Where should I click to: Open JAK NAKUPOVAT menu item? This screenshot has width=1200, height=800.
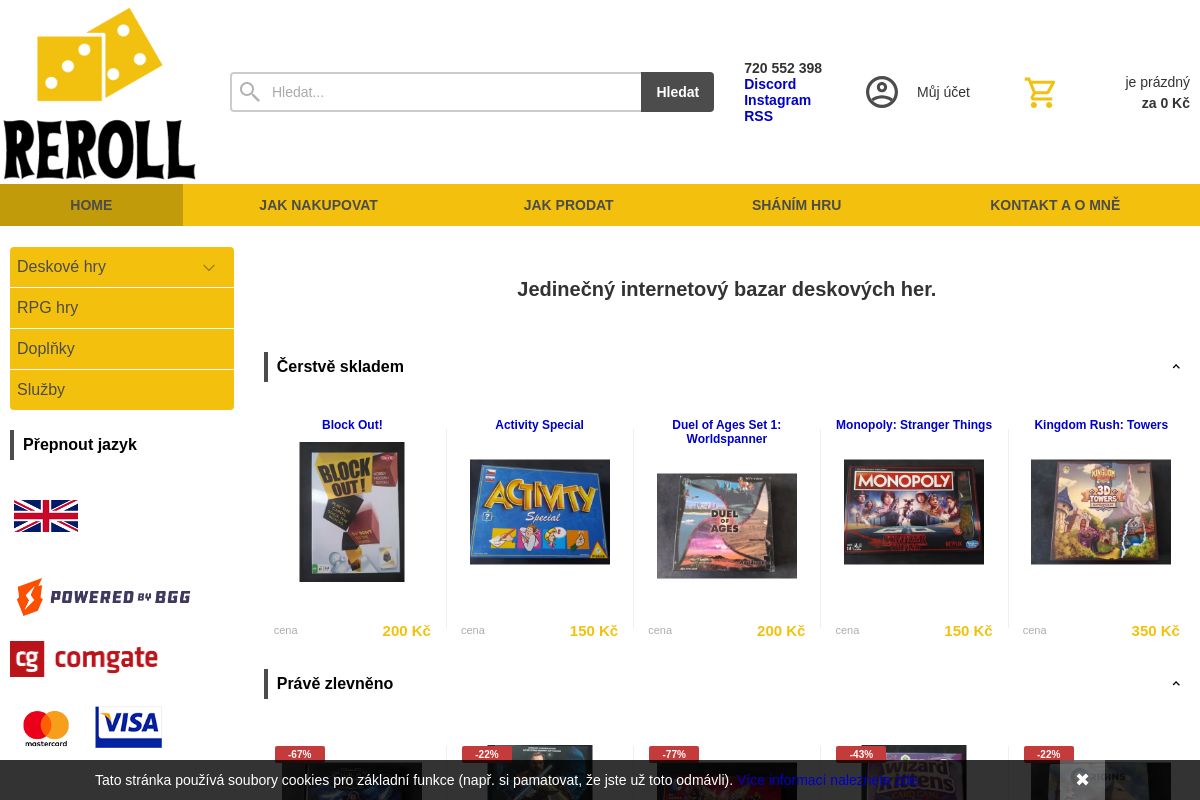[x=318, y=205]
